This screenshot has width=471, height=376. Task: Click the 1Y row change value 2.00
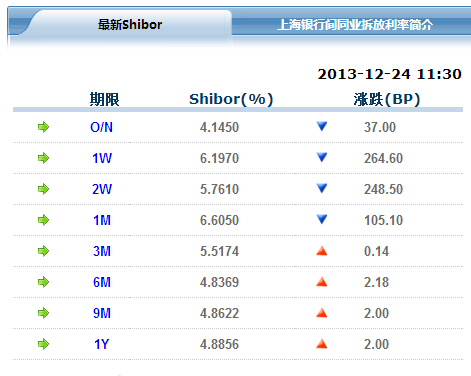click(x=376, y=344)
